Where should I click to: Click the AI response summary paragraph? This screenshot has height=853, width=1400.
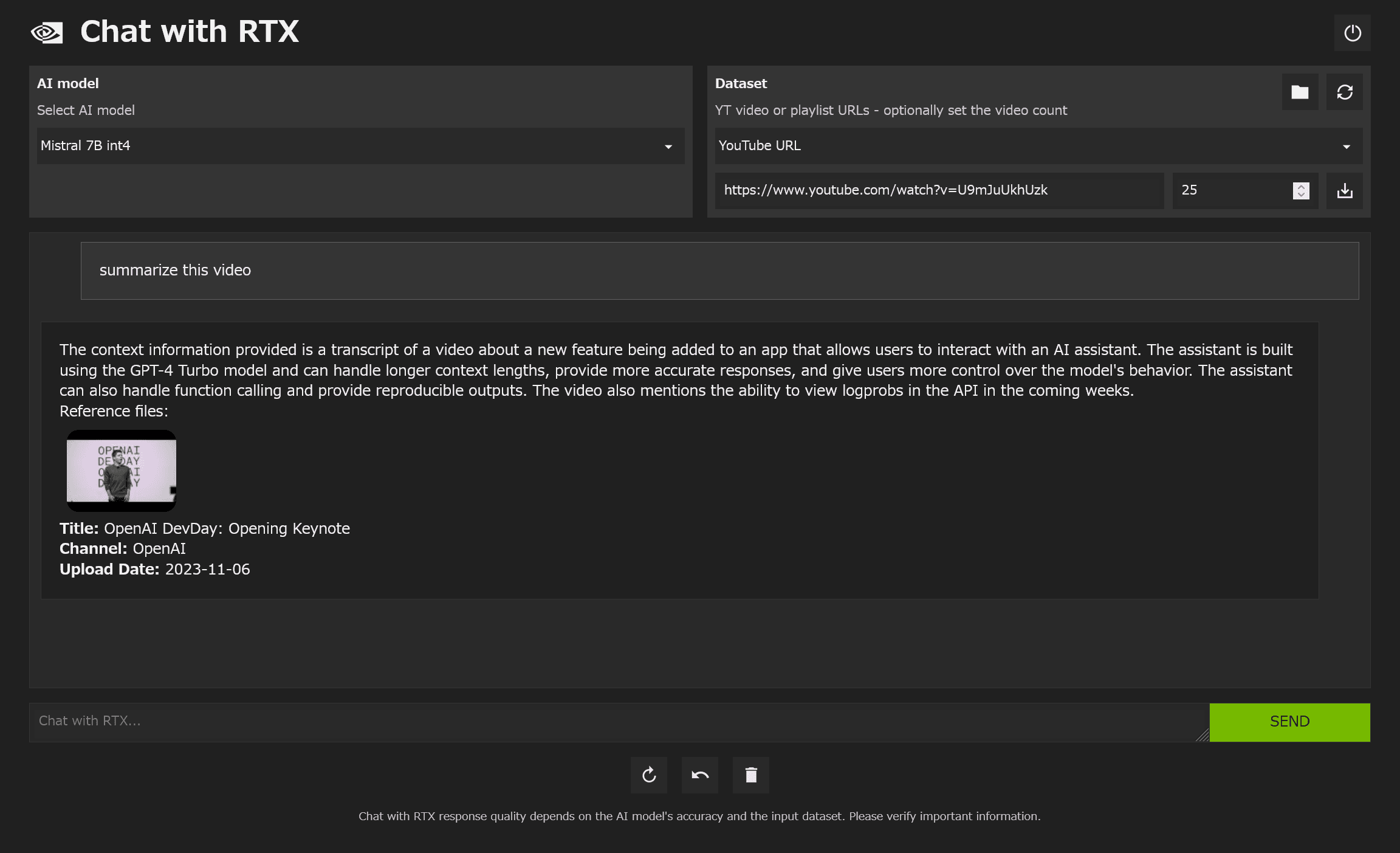tap(676, 370)
